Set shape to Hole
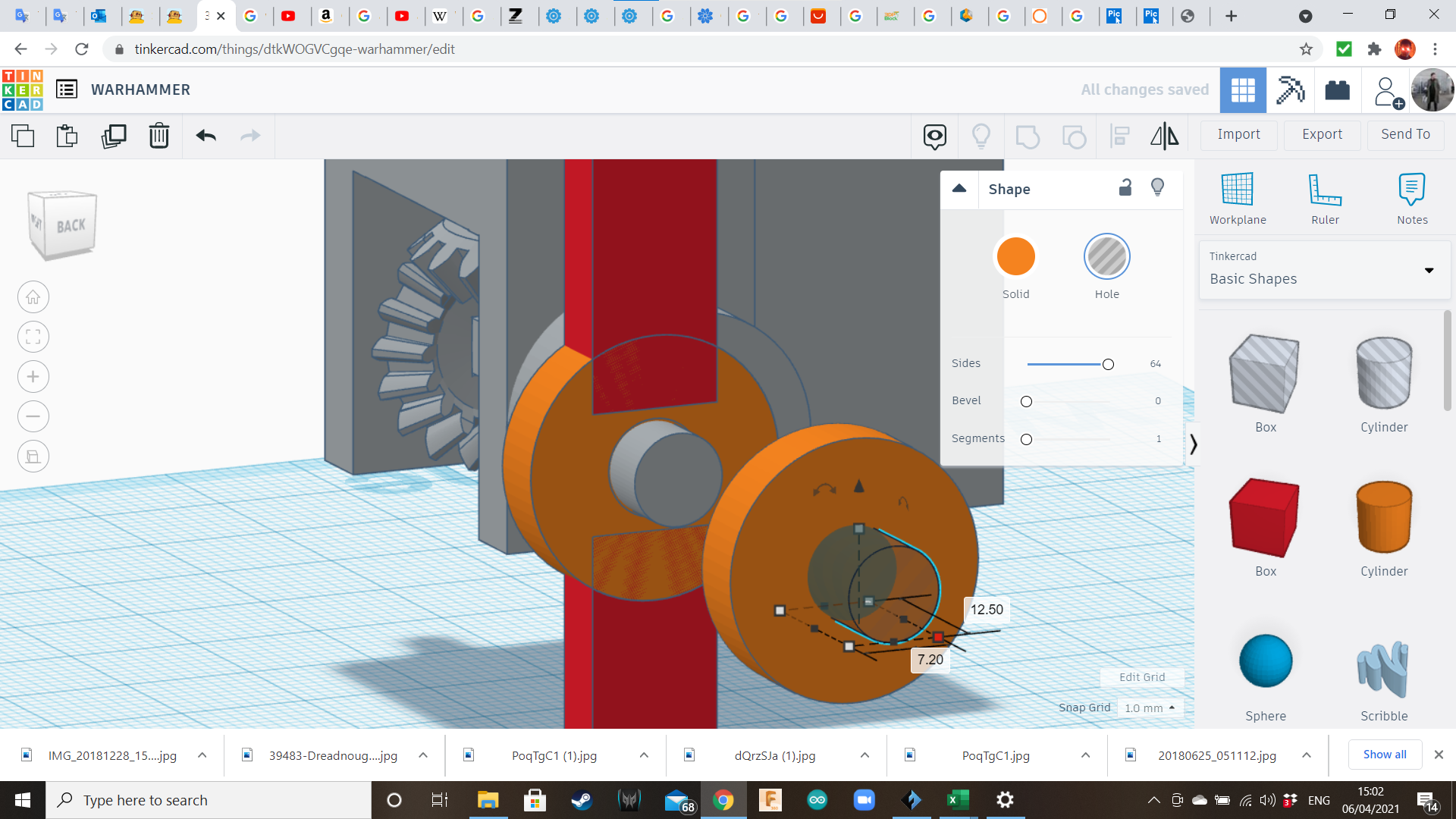Viewport: 1456px width, 819px height. [1106, 257]
